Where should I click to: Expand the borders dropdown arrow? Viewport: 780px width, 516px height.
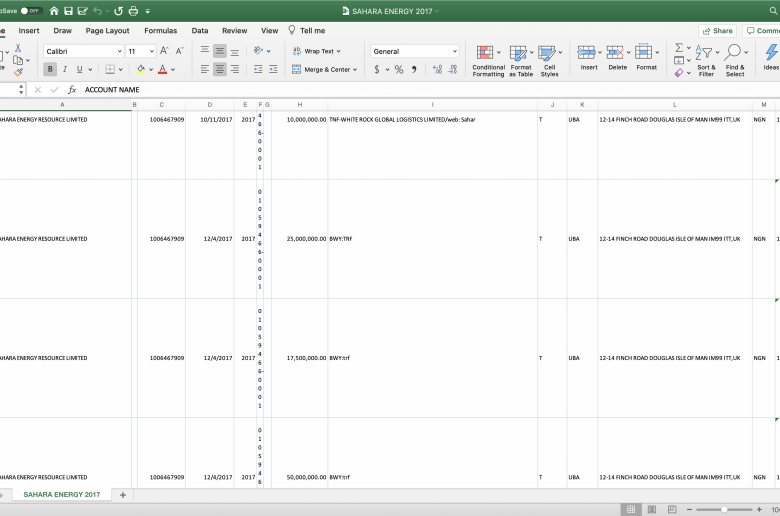(120, 70)
